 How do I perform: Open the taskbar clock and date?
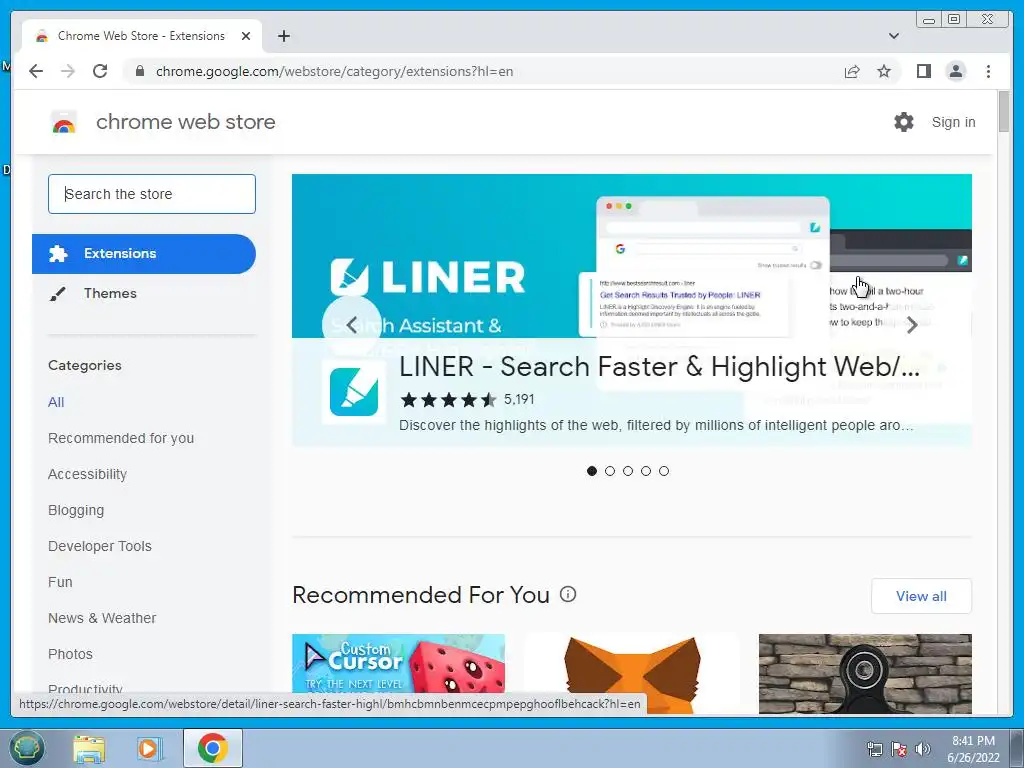pos(973,749)
